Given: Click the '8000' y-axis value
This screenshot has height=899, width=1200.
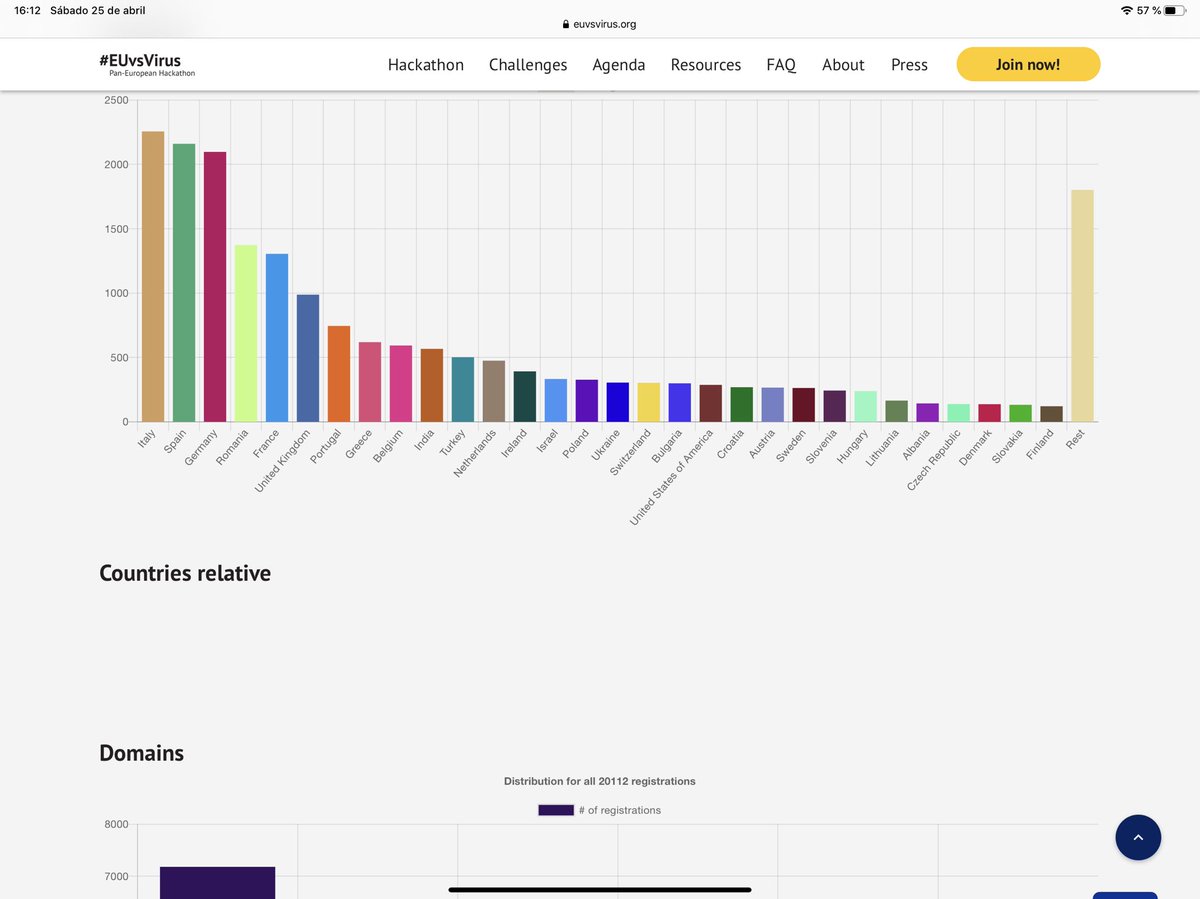Looking at the screenshot, I should (x=116, y=825).
